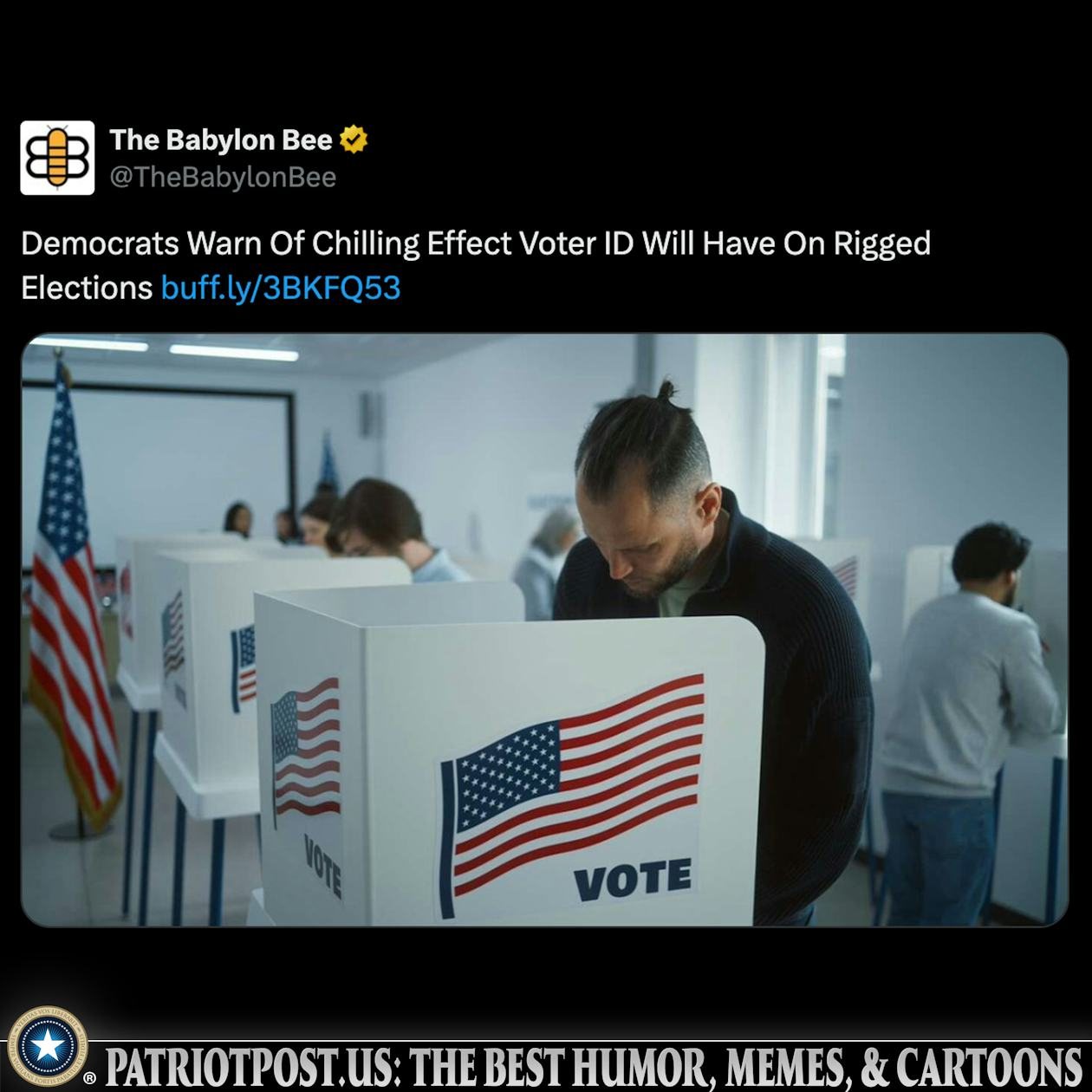The height and width of the screenshot is (1092, 1092).
Task: Click the Democrats Warn headline text
Action: 476,265
